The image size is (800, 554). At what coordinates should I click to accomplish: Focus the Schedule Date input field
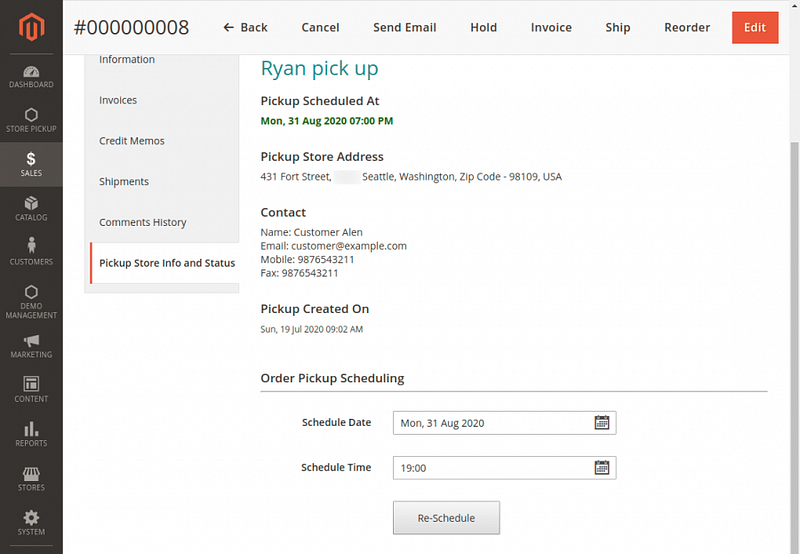[x=505, y=423]
